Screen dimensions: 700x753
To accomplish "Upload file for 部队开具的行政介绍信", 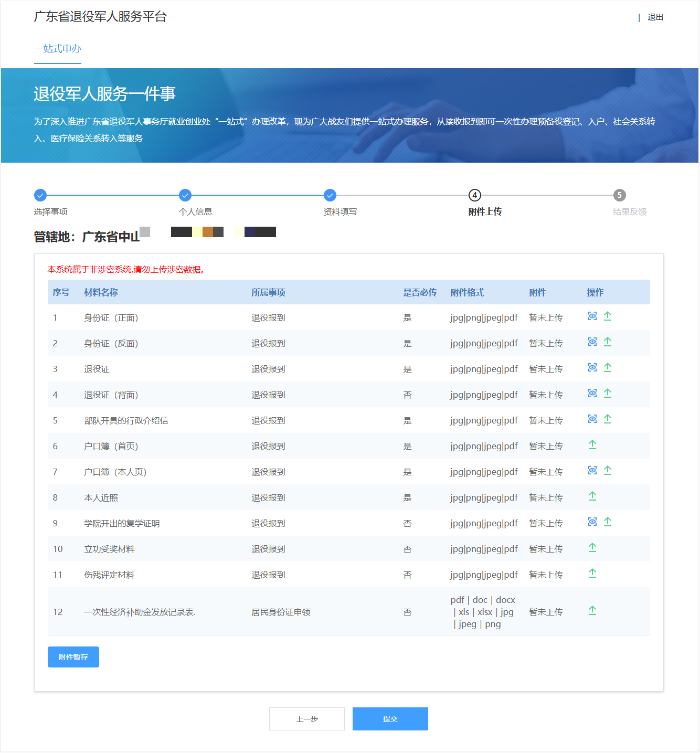I will (607, 419).
